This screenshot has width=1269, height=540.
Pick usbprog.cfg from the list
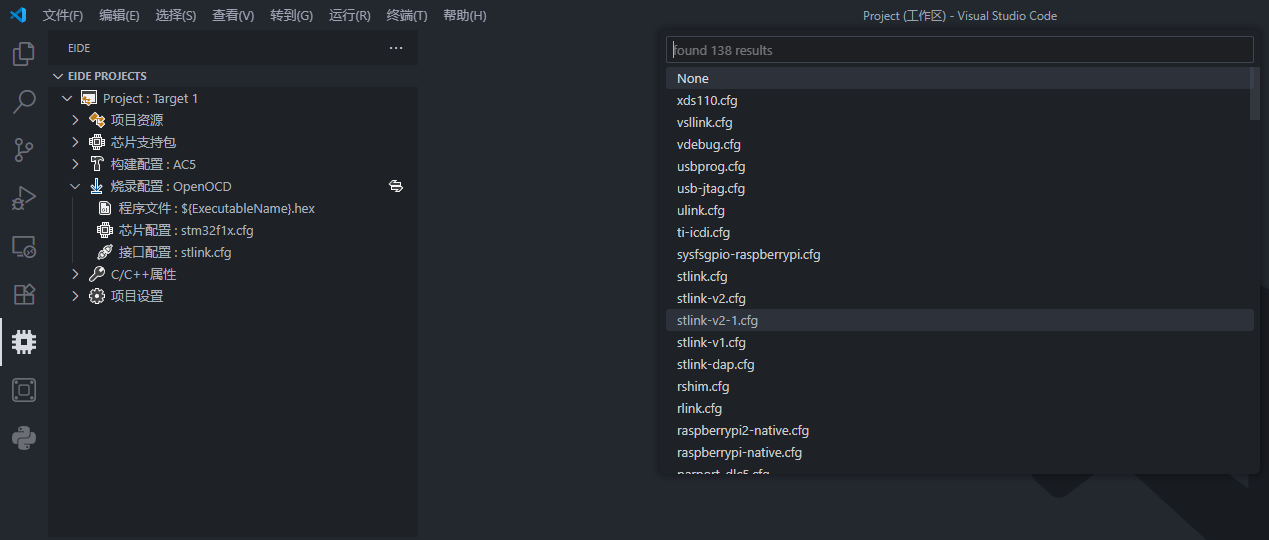tap(958, 166)
